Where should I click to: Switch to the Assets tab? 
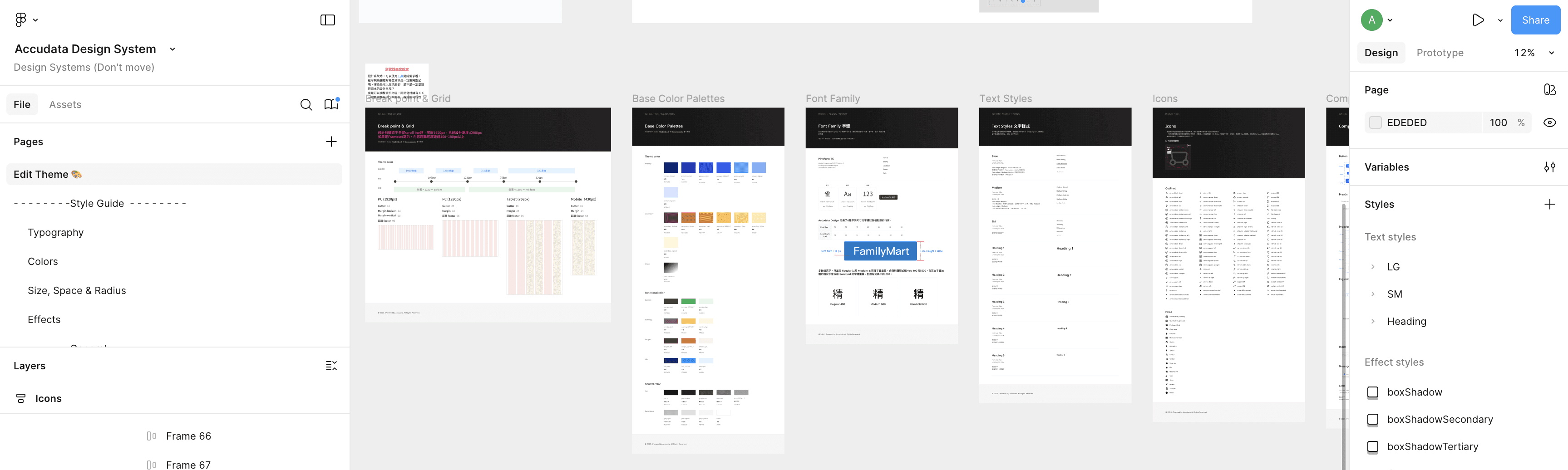click(x=65, y=105)
